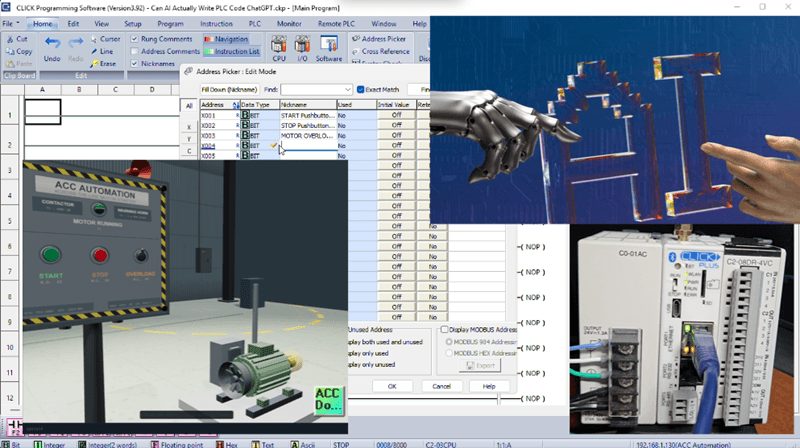Click the BIT data type icon for X001

[x=245, y=115]
